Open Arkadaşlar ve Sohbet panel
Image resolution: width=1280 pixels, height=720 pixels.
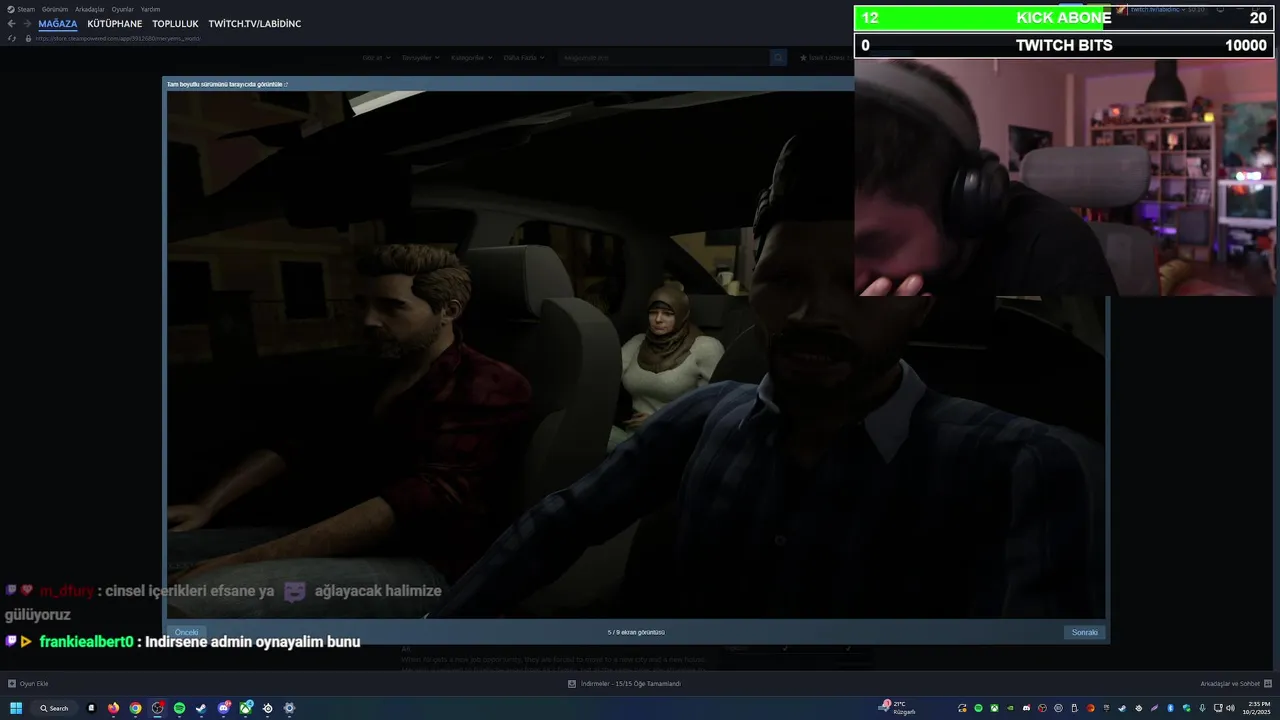pos(1235,684)
